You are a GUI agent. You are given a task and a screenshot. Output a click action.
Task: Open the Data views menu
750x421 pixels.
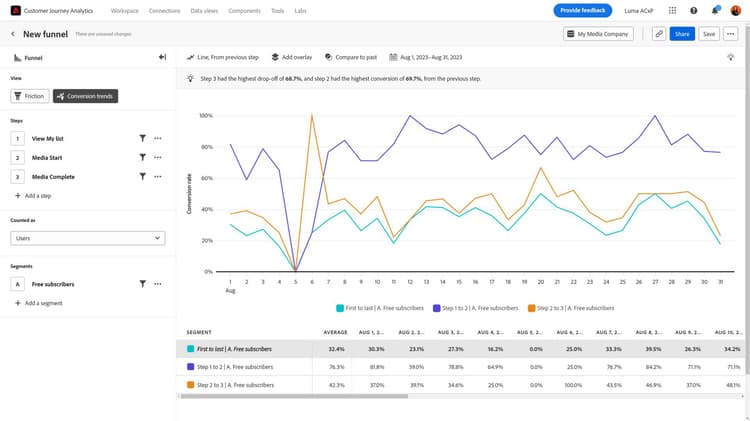click(x=206, y=10)
